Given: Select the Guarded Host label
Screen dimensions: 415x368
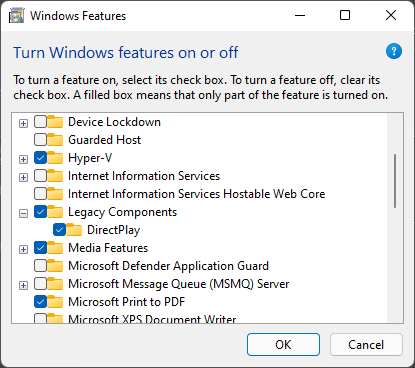Looking at the screenshot, I should 104,140.
